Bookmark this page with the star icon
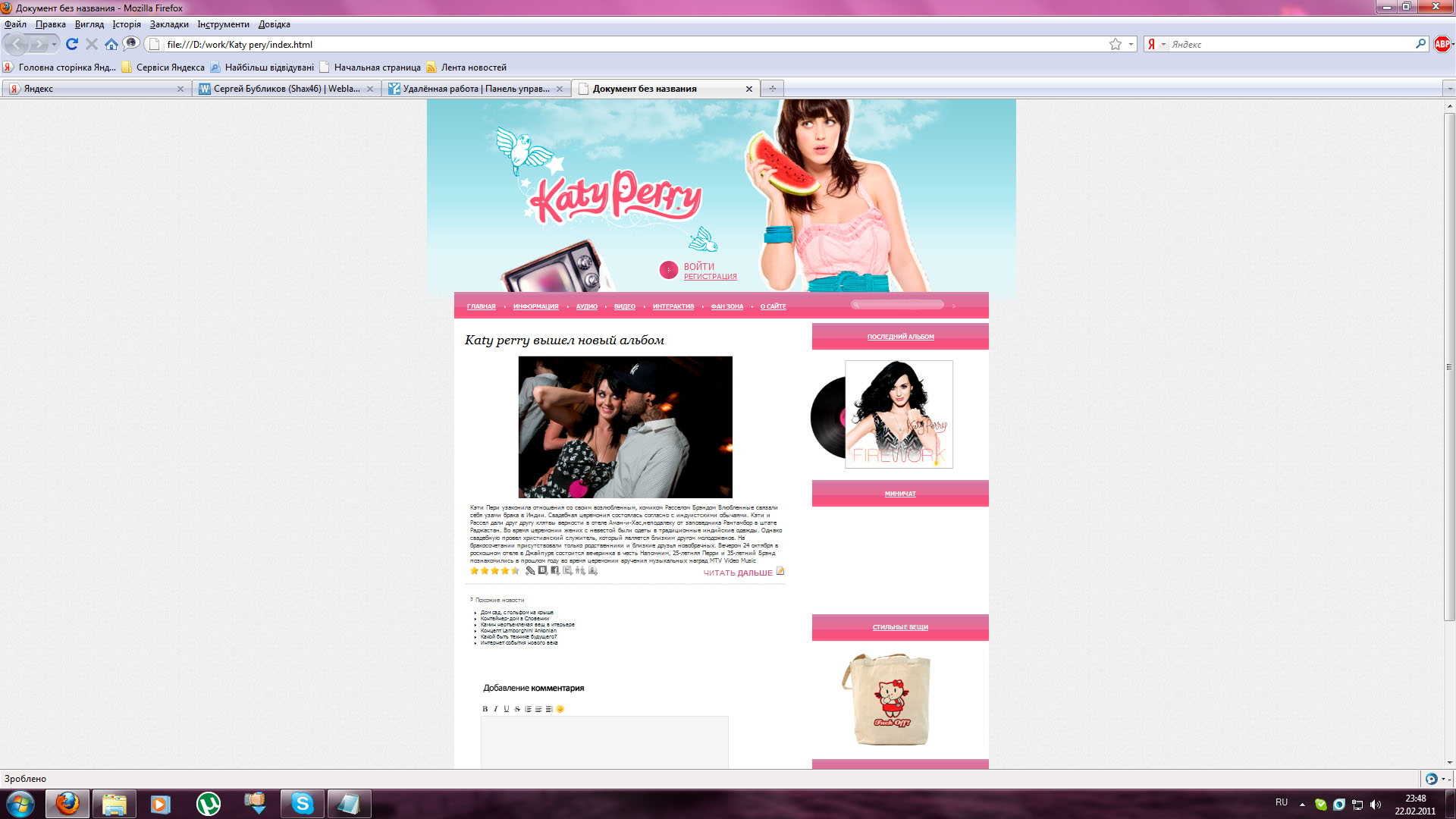This screenshot has width=1456, height=819. click(1116, 45)
